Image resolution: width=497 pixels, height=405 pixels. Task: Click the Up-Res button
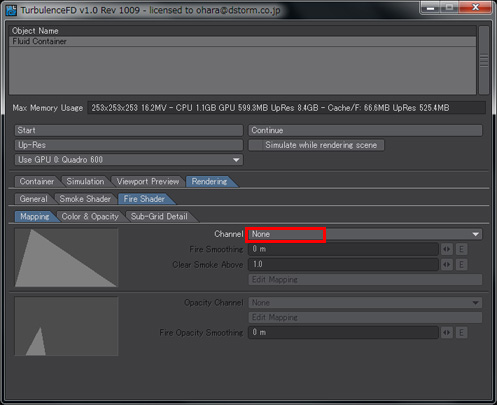click(129, 145)
